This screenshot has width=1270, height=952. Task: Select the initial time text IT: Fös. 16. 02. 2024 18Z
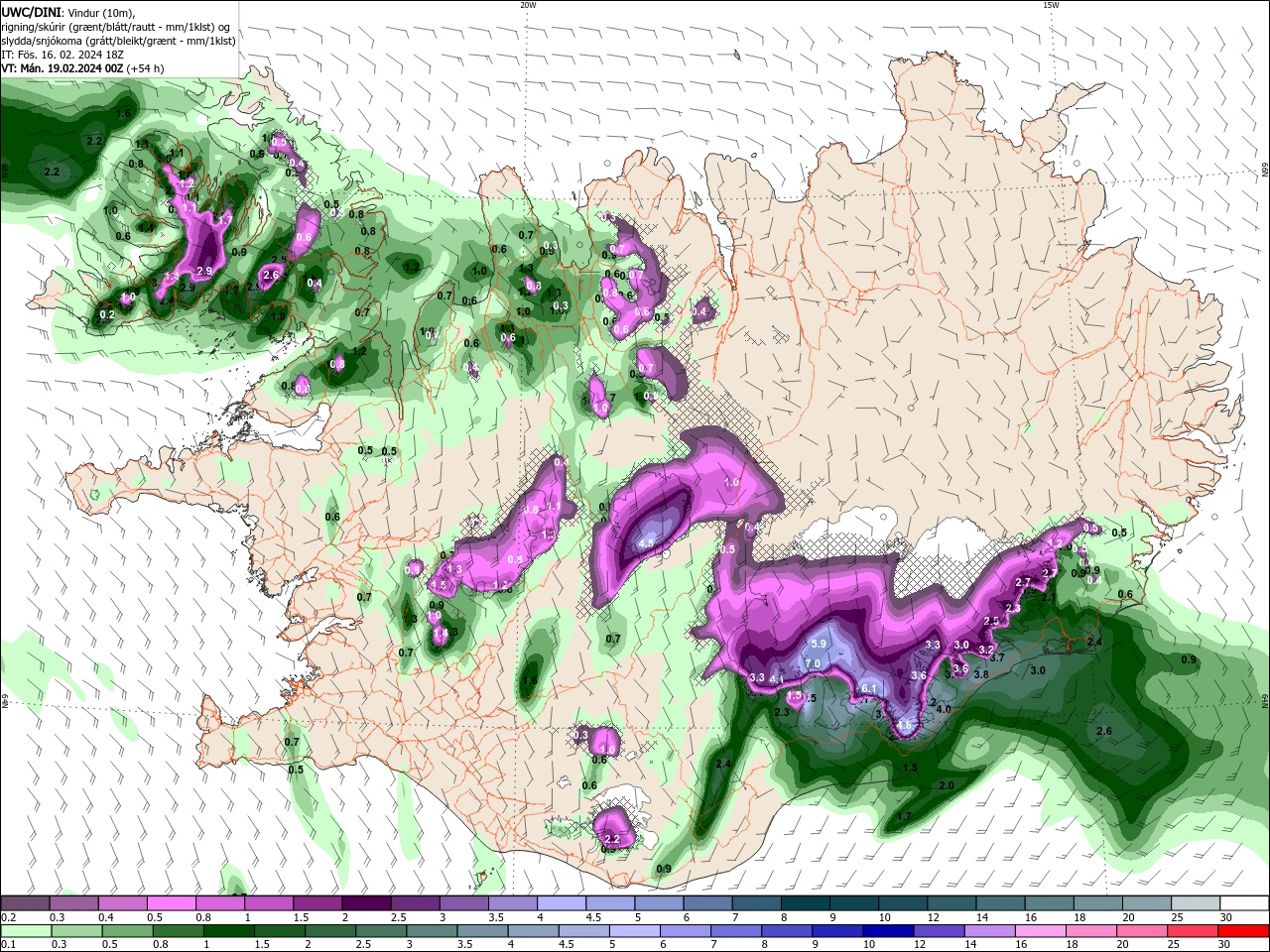point(63,55)
